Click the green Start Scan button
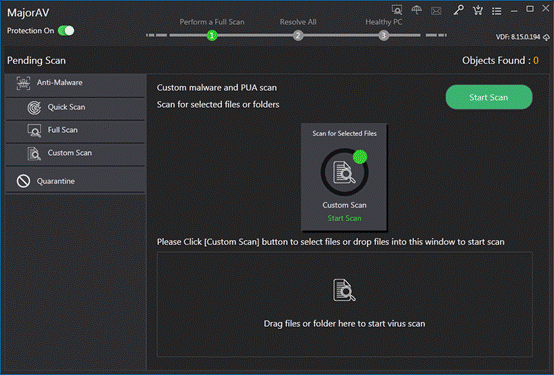 click(489, 97)
